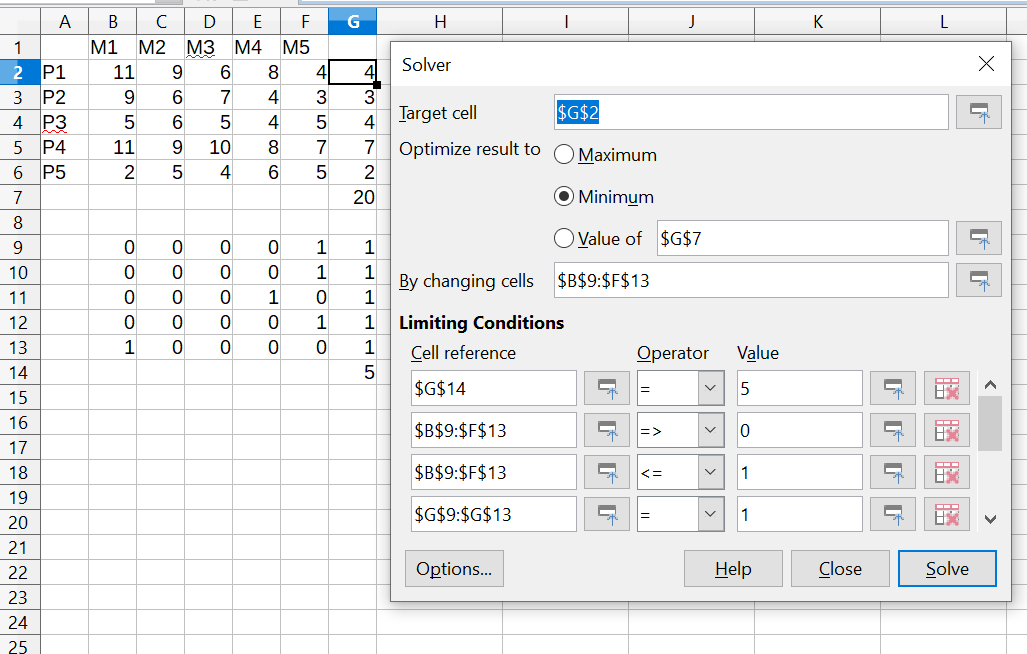Click cell reference field $G$14
The height and width of the screenshot is (654, 1027).
pos(494,388)
